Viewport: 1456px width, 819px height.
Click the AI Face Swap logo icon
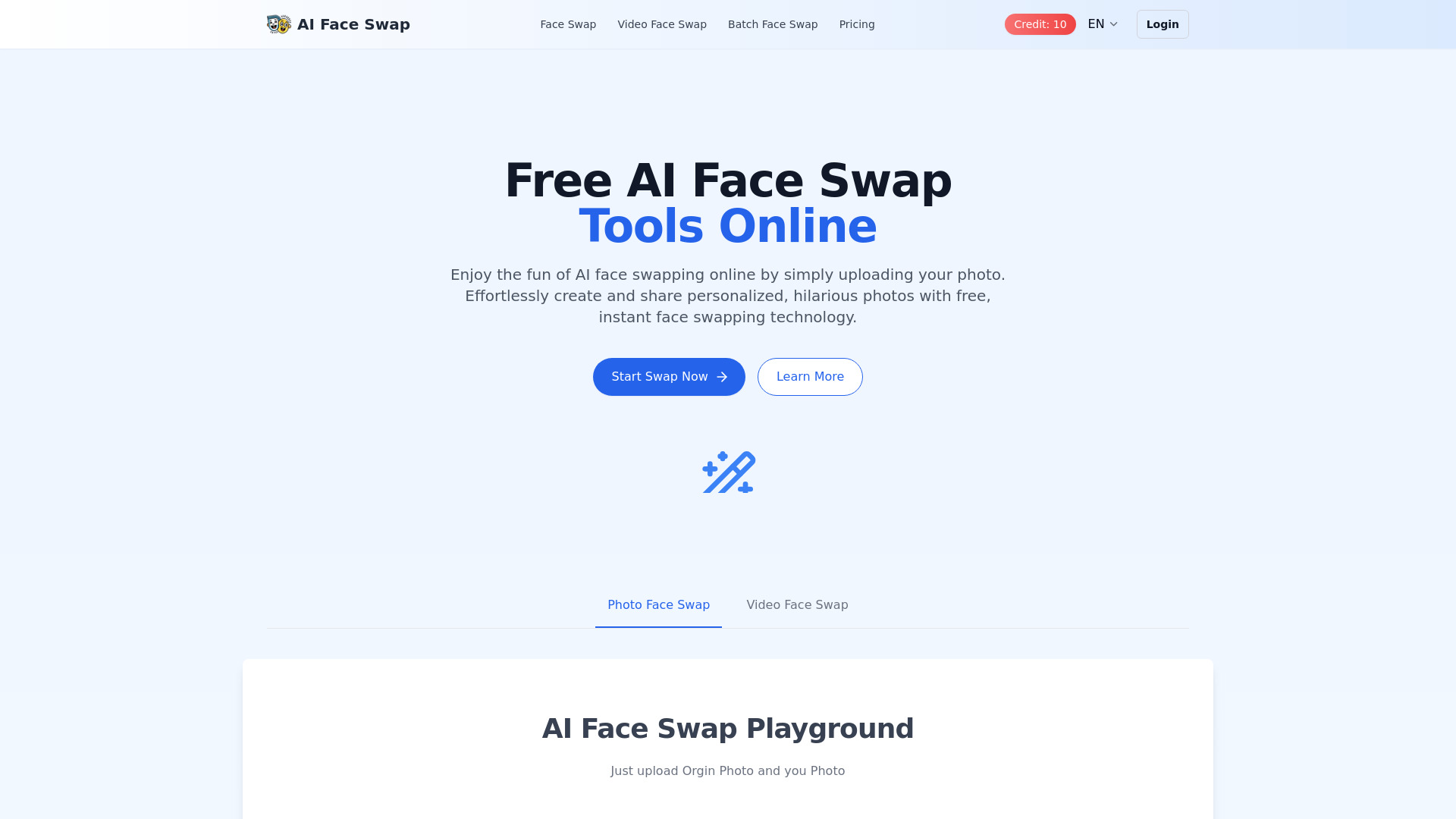[279, 24]
